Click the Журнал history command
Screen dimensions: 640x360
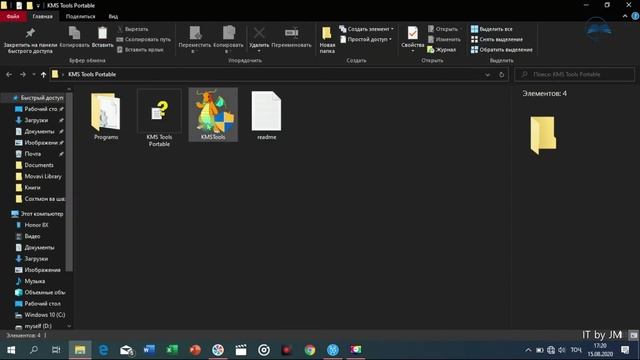442,50
